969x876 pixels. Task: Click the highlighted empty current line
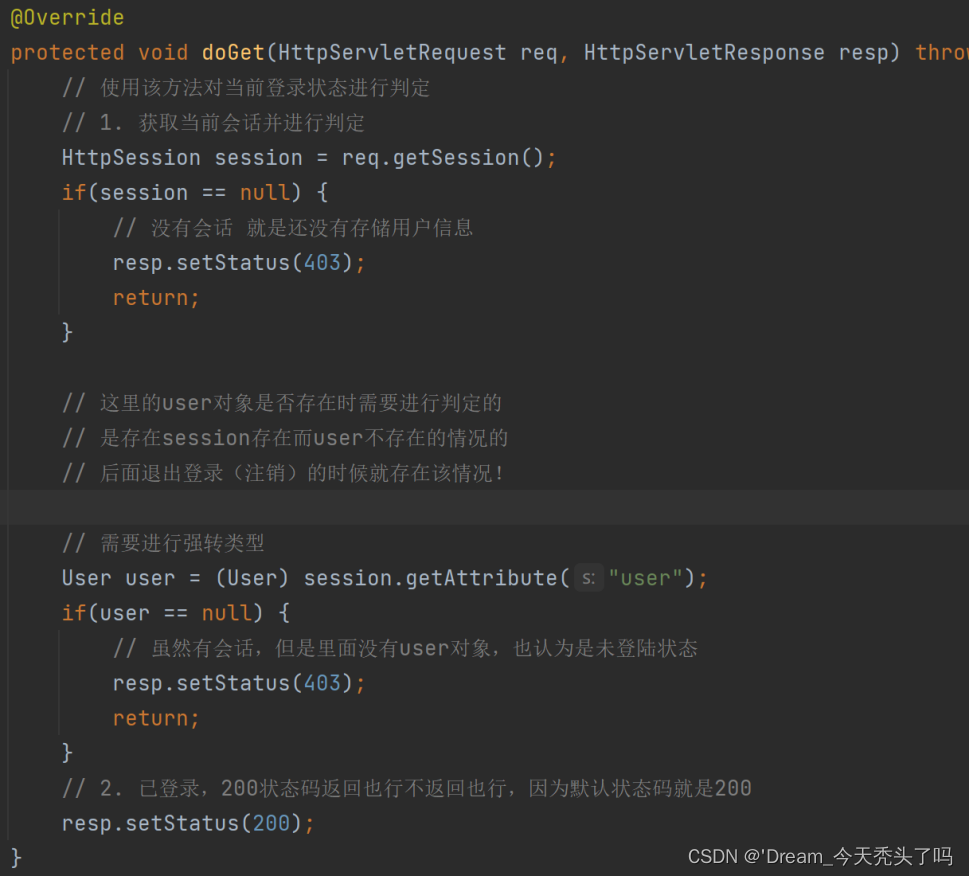coord(484,508)
